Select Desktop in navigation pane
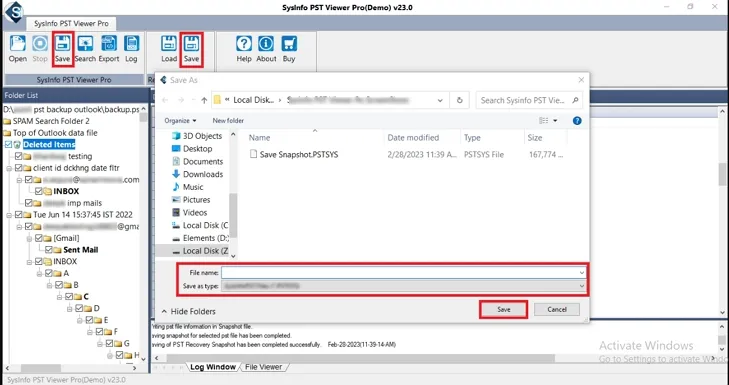 (x=192, y=149)
